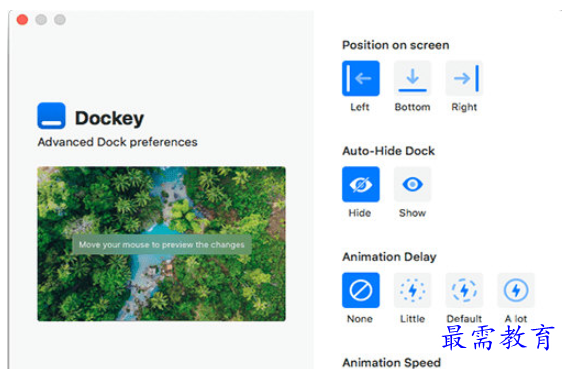Viewport: 563px width, 369px height.
Task: Set Dock position to Bottom
Action: coord(412,78)
